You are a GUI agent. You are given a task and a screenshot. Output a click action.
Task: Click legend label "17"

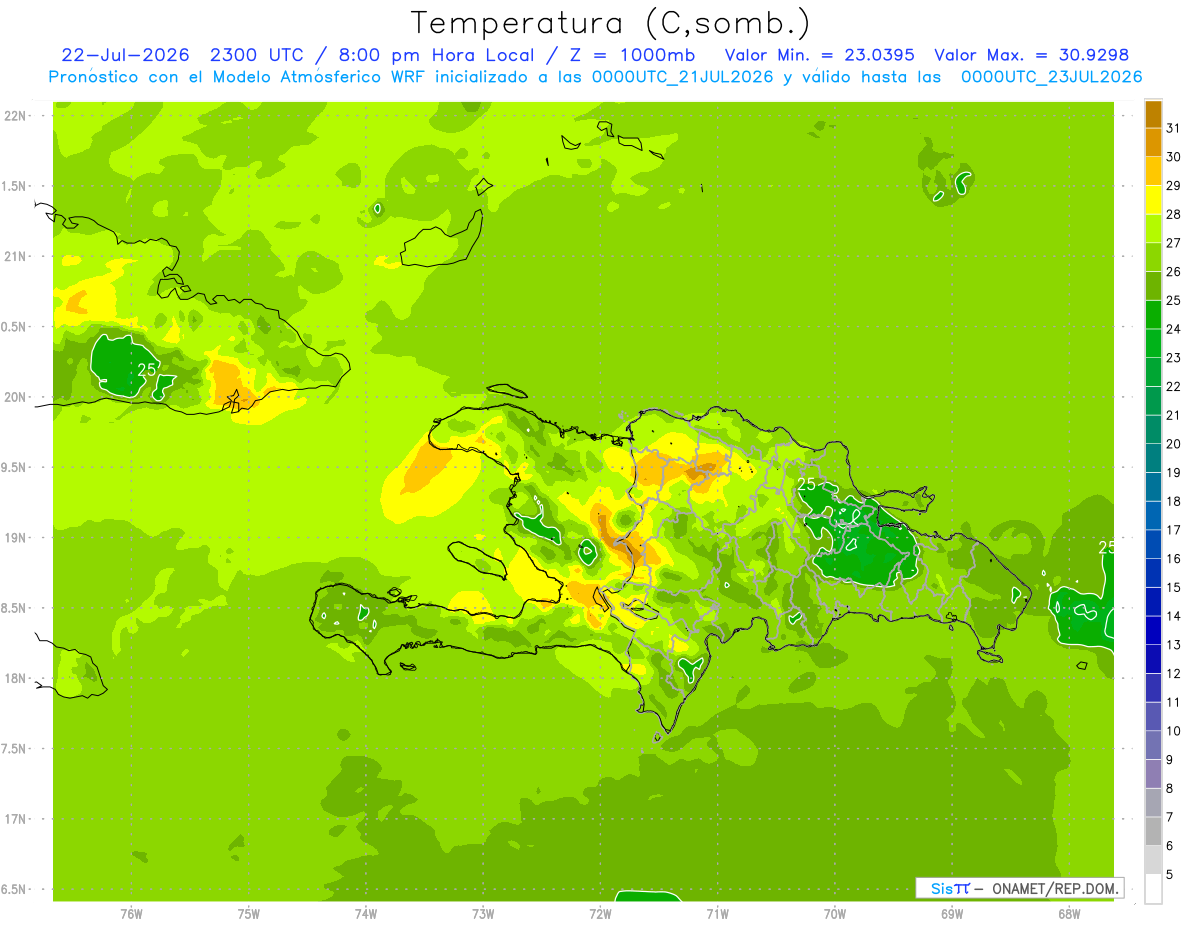click(1173, 530)
